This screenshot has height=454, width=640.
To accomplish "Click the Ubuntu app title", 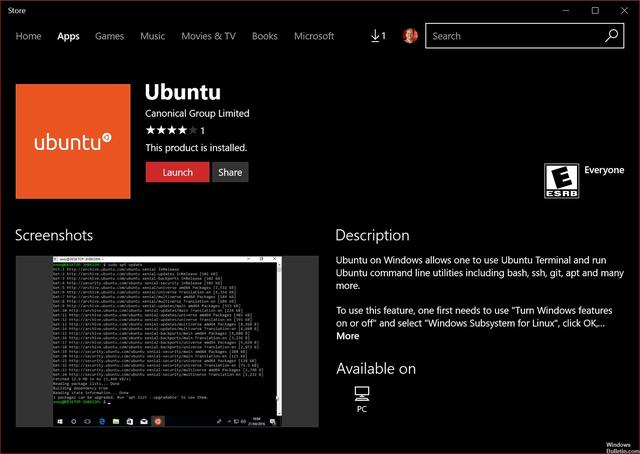I will click(x=183, y=92).
